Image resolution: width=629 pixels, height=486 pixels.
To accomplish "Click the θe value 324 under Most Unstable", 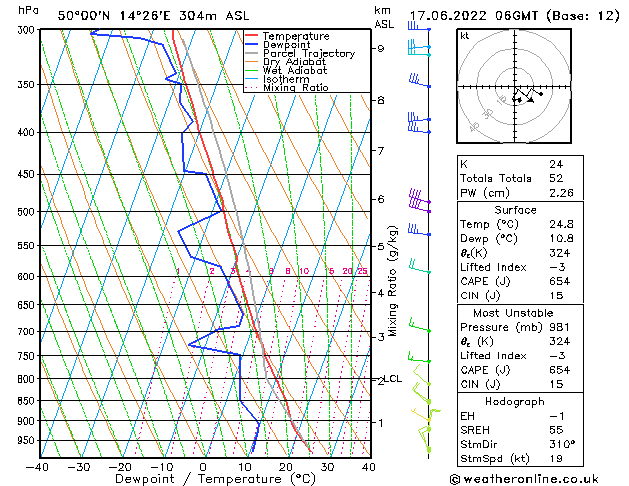I will (560, 341).
